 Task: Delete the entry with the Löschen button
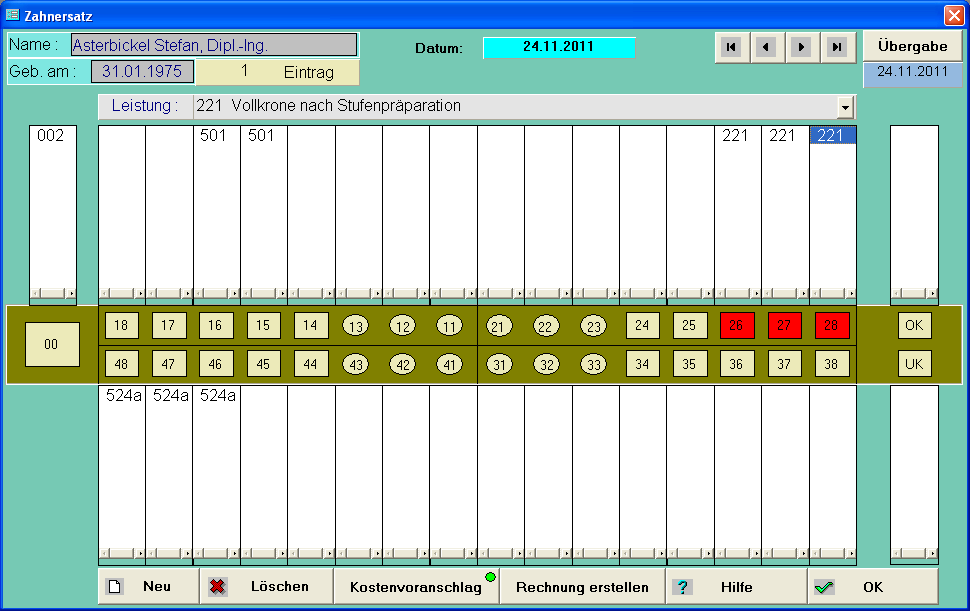click(266, 587)
